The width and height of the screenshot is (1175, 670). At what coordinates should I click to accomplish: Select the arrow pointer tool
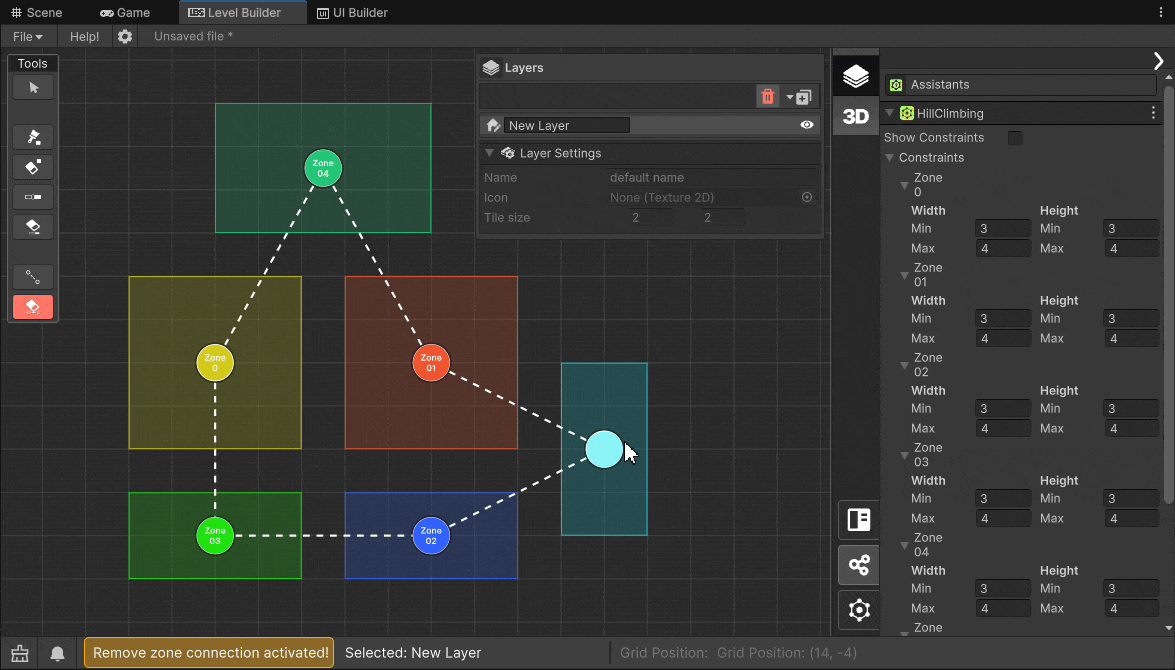pyautogui.click(x=33, y=88)
